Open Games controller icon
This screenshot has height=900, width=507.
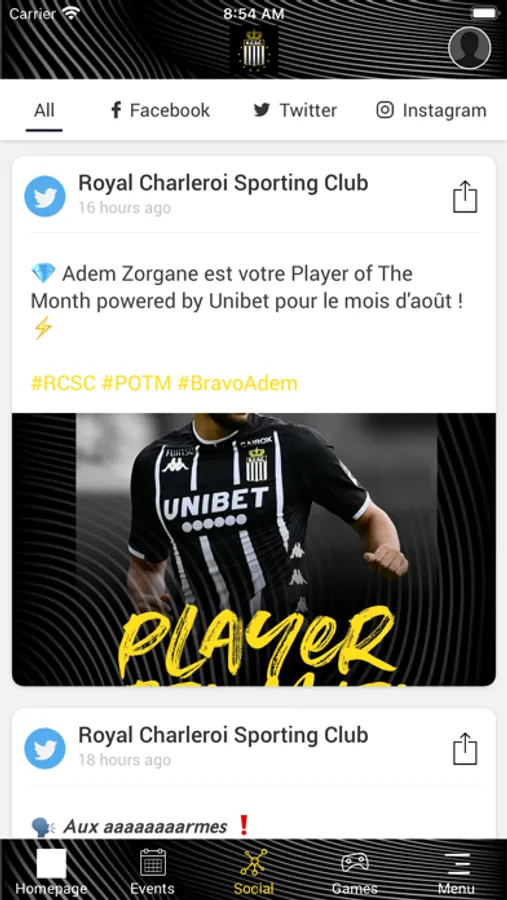point(354,862)
